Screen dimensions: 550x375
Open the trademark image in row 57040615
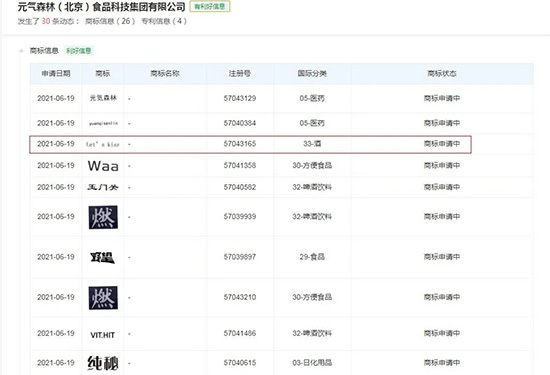[103, 363]
